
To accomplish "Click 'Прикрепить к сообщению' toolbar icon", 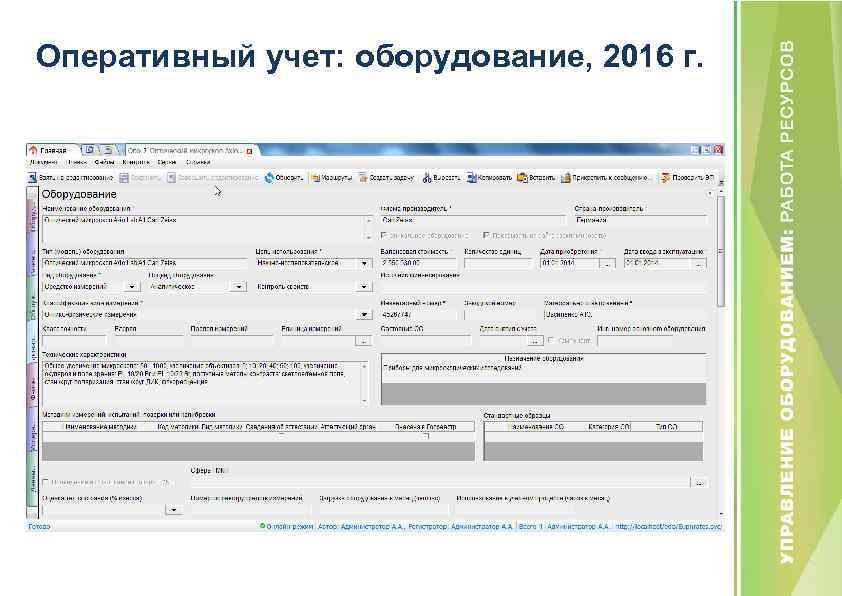I will [x=565, y=178].
